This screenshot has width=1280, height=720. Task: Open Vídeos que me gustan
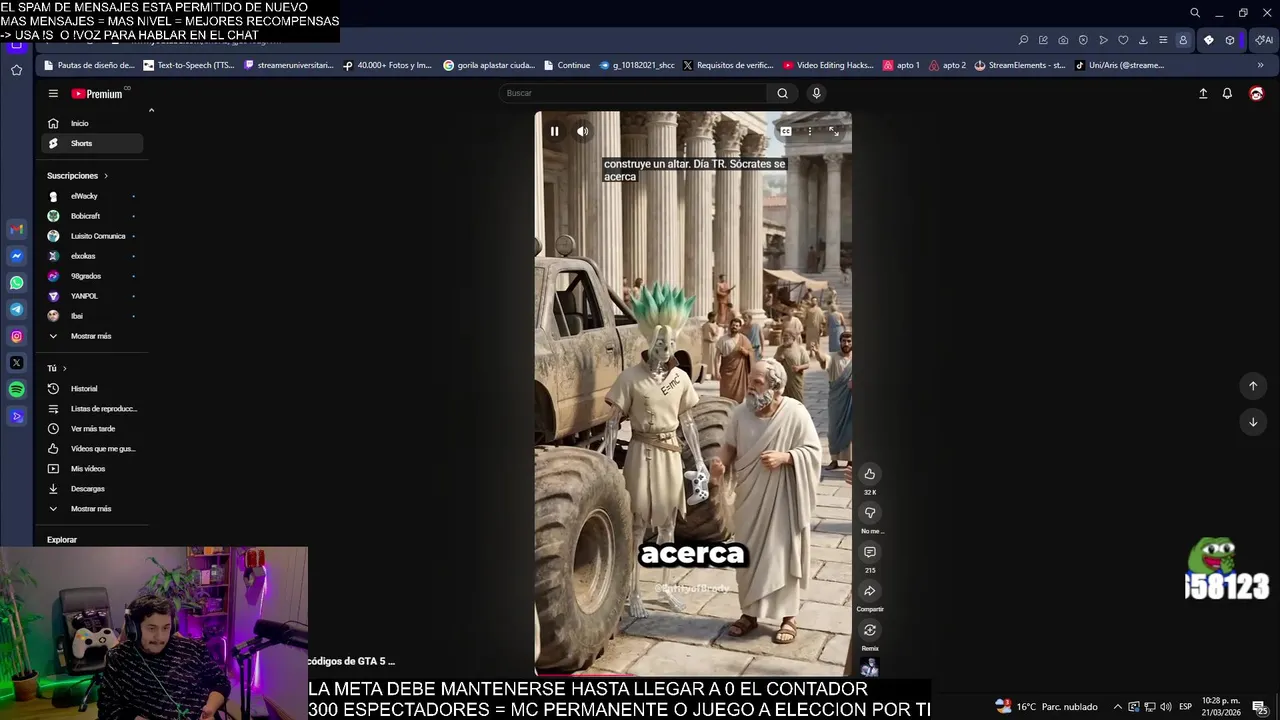(x=92, y=448)
